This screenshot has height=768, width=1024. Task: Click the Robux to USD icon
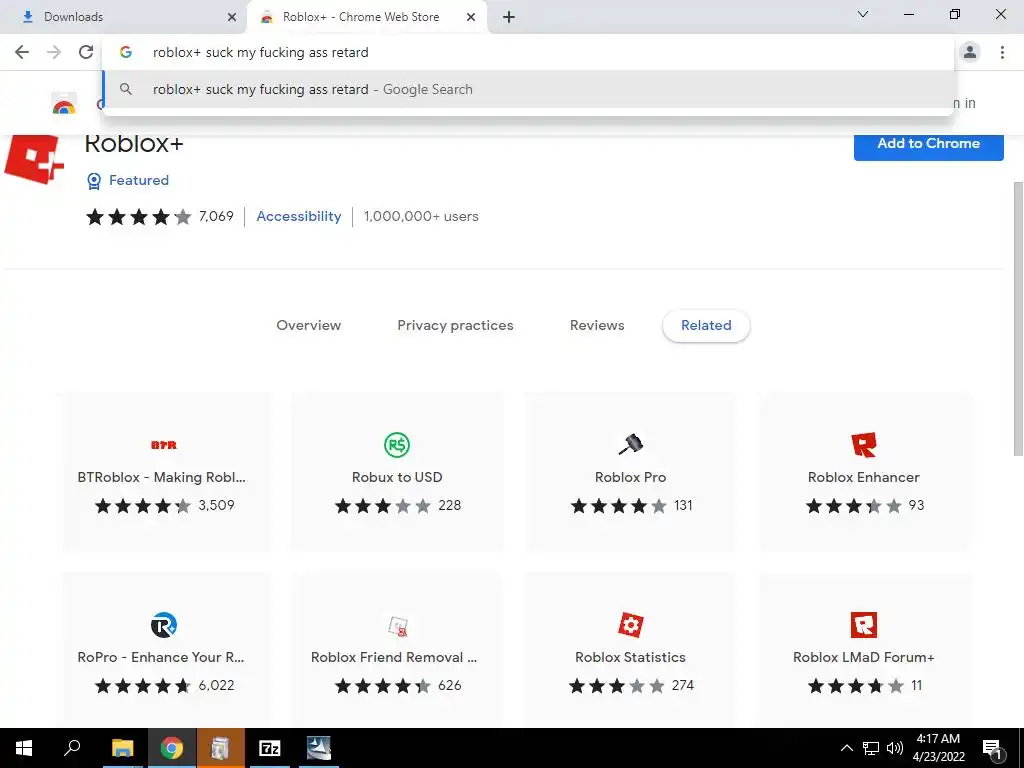(x=396, y=445)
